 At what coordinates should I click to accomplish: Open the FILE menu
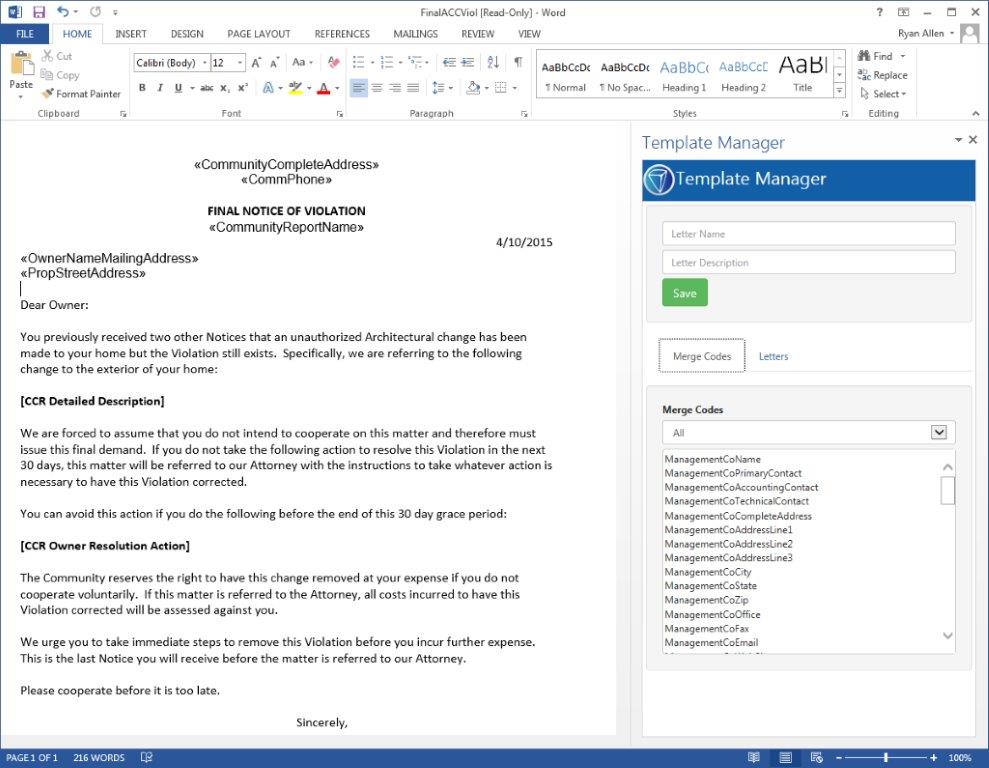point(25,33)
